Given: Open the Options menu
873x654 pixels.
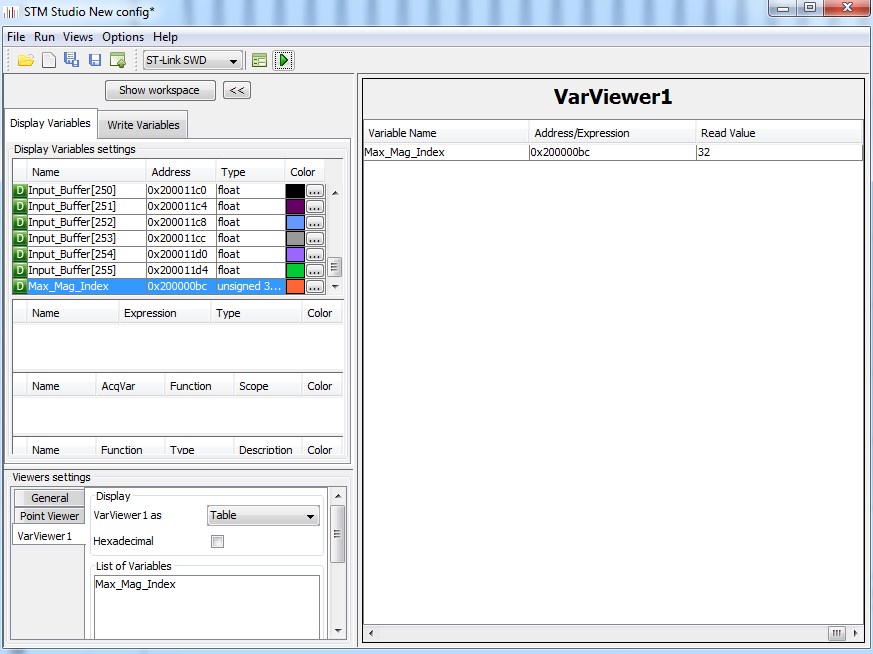Looking at the screenshot, I should (123, 37).
